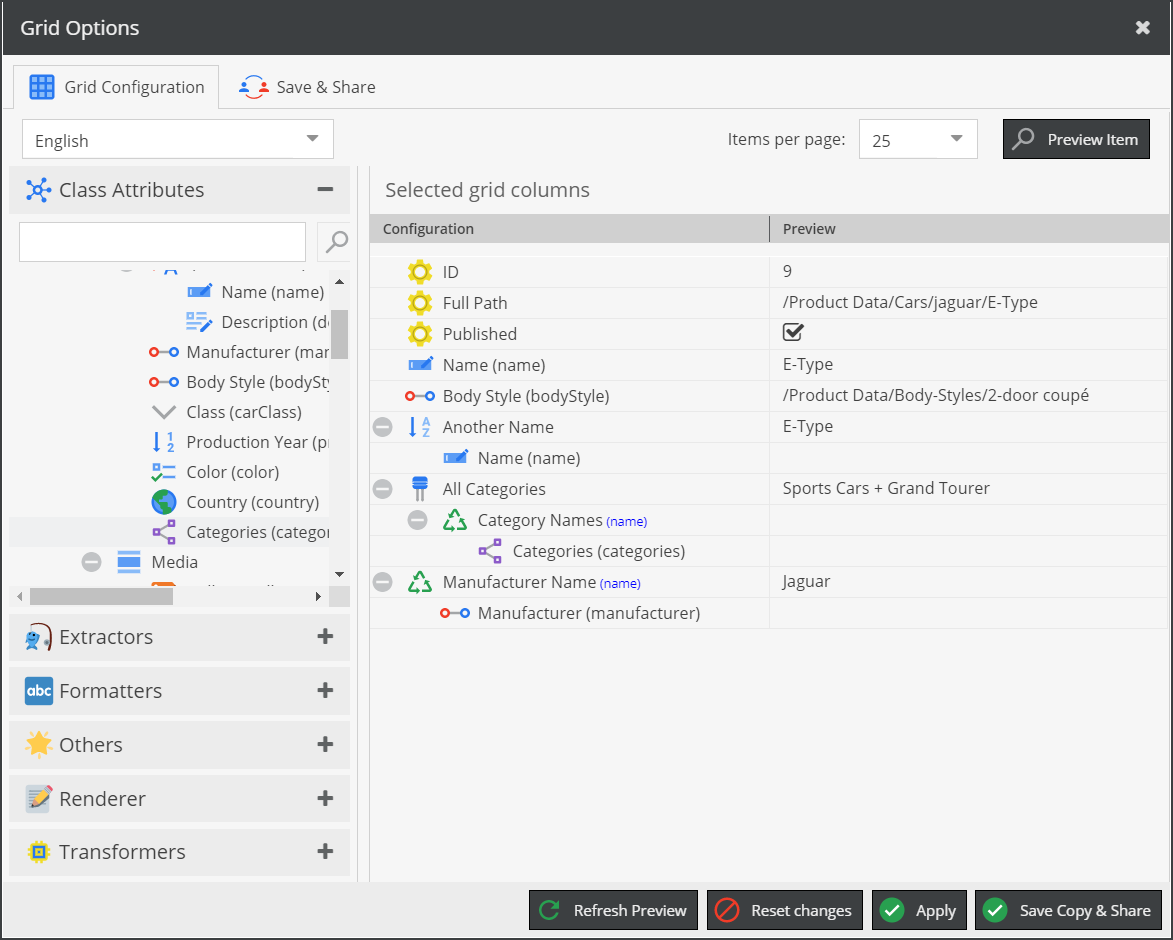Click the Sports Cars + Grand Tourer preview
Image resolution: width=1173 pixels, height=940 pixels.
[886, 488]
